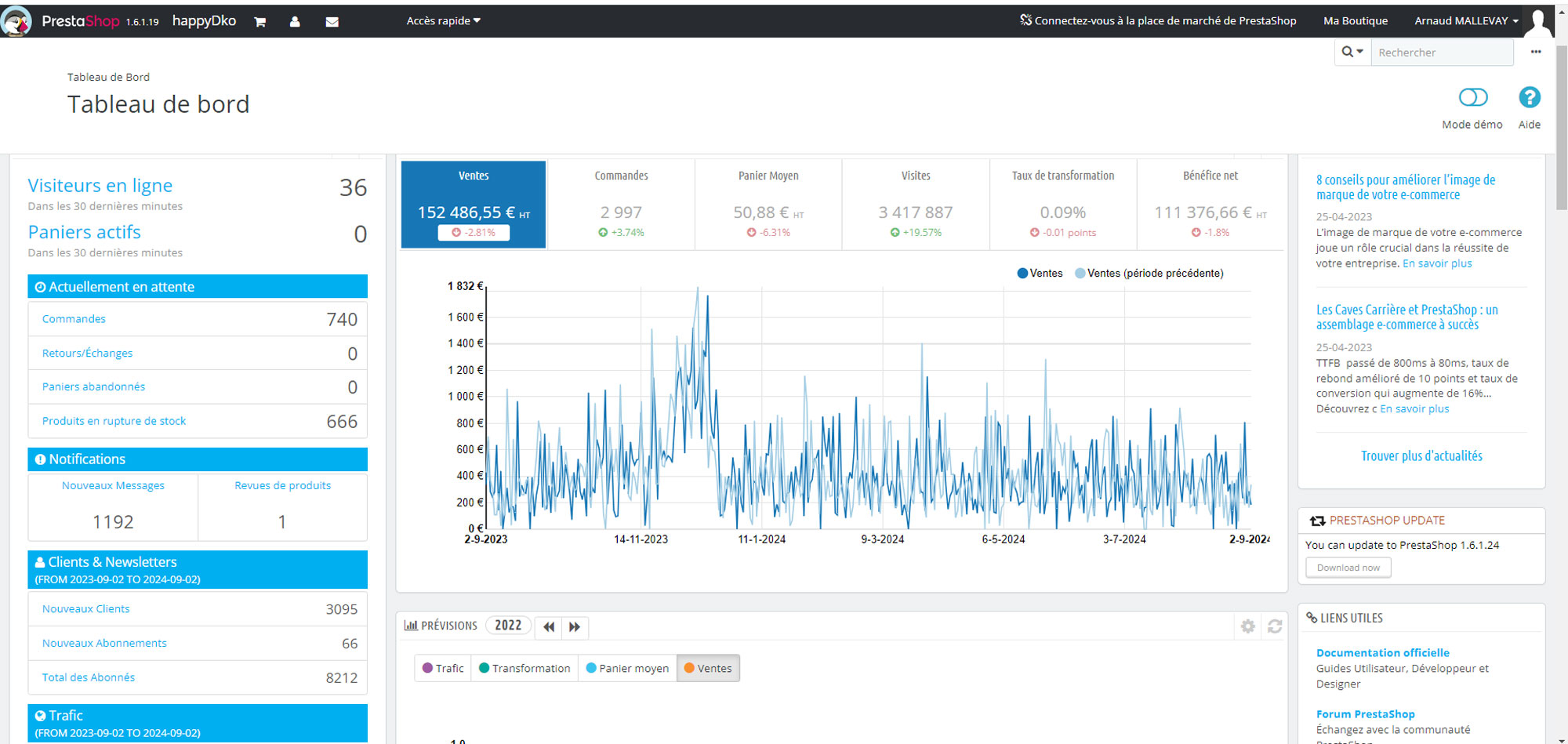Open the messages envelope icon
Screen dimensions: 1568x744
332,22
